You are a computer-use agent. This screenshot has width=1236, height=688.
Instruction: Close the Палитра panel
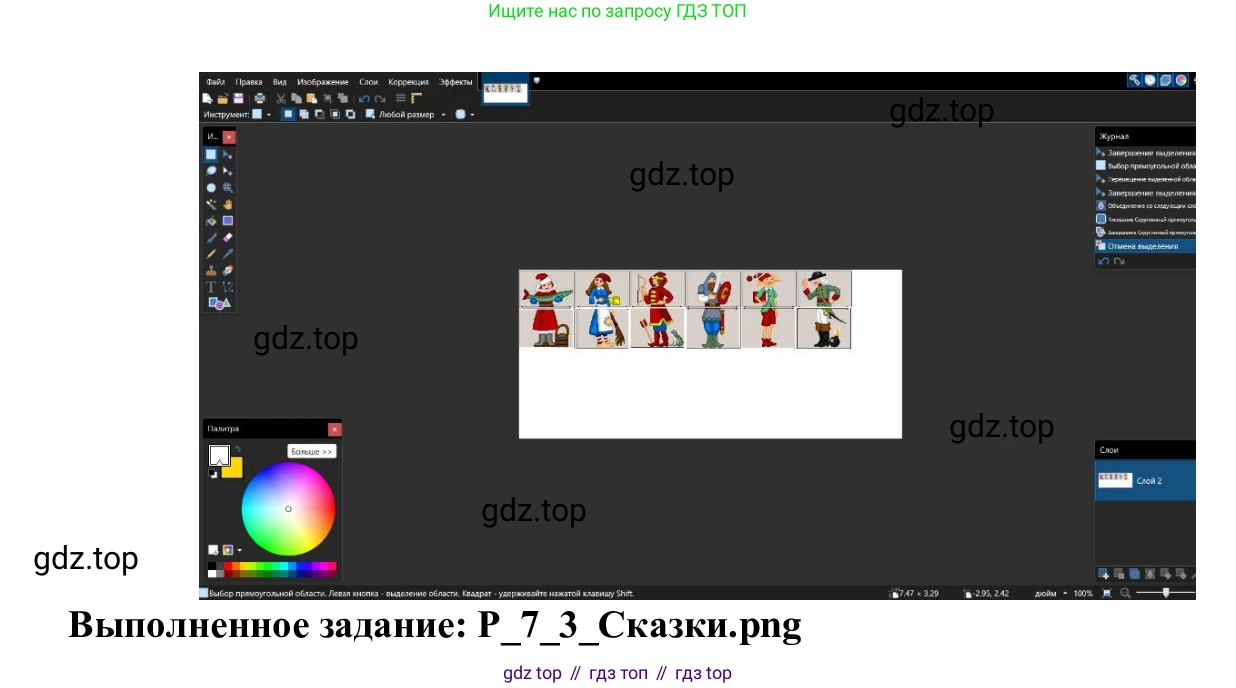click(334, 429)
